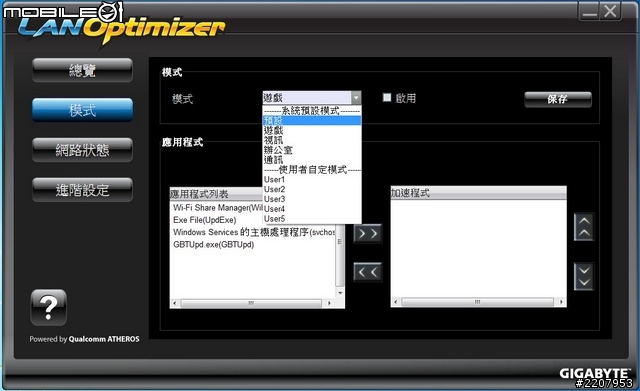Pick User5 custom mode

(312, 219)
